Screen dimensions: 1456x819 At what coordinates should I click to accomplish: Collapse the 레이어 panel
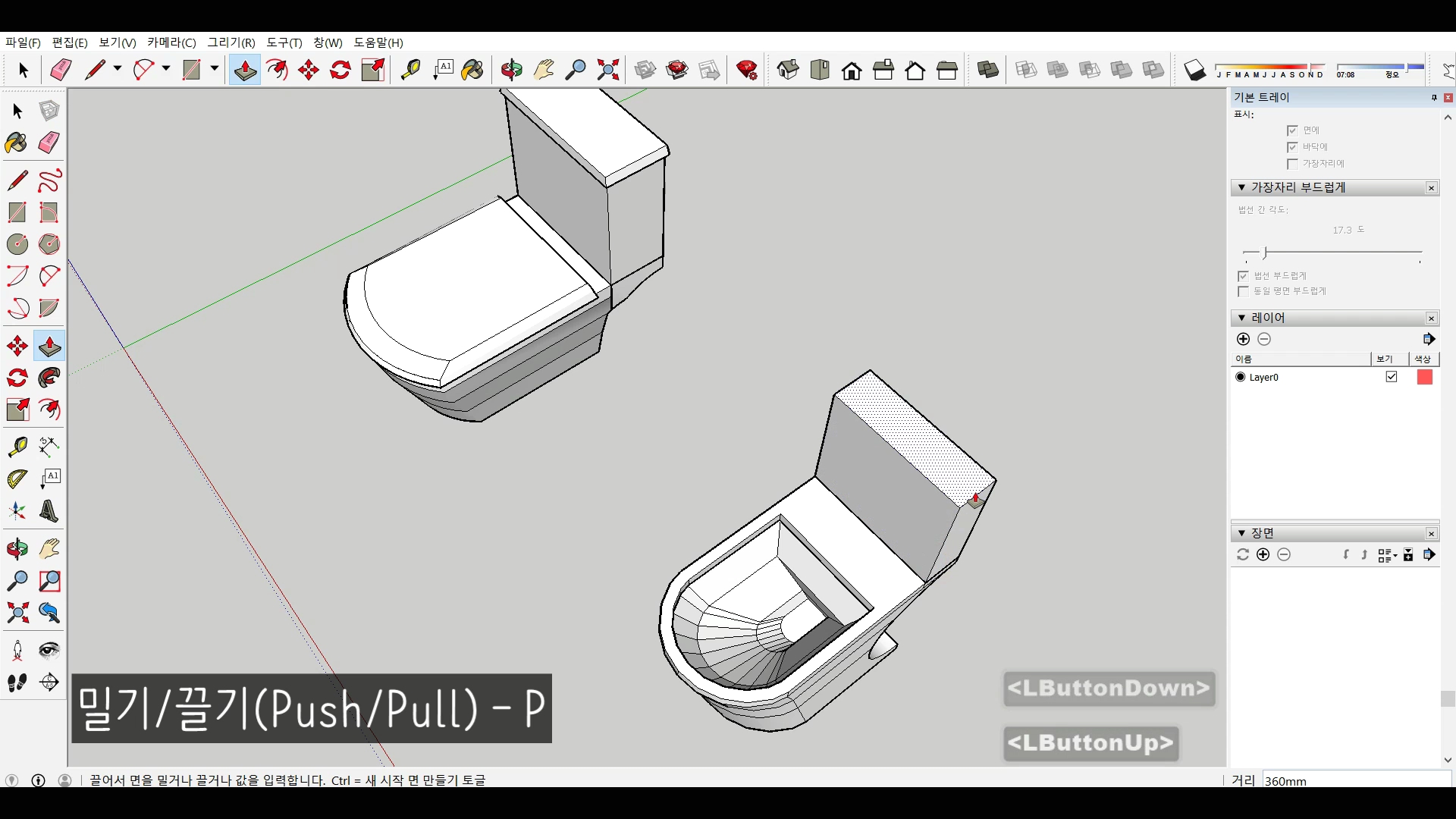pos(1241,318)
